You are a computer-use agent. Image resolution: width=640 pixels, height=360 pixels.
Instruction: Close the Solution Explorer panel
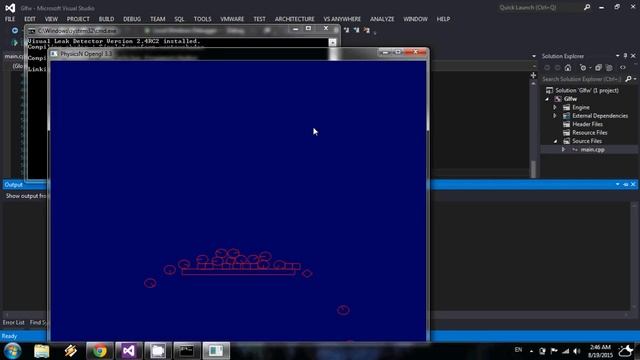click(633, 56)
